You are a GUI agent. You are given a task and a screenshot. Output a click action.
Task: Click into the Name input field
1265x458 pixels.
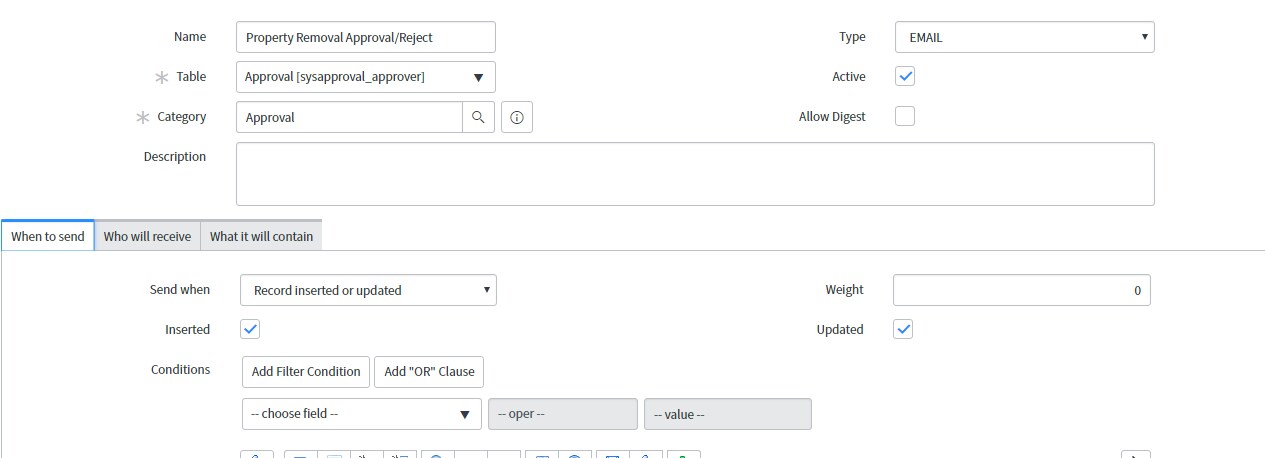click(366, 37)
